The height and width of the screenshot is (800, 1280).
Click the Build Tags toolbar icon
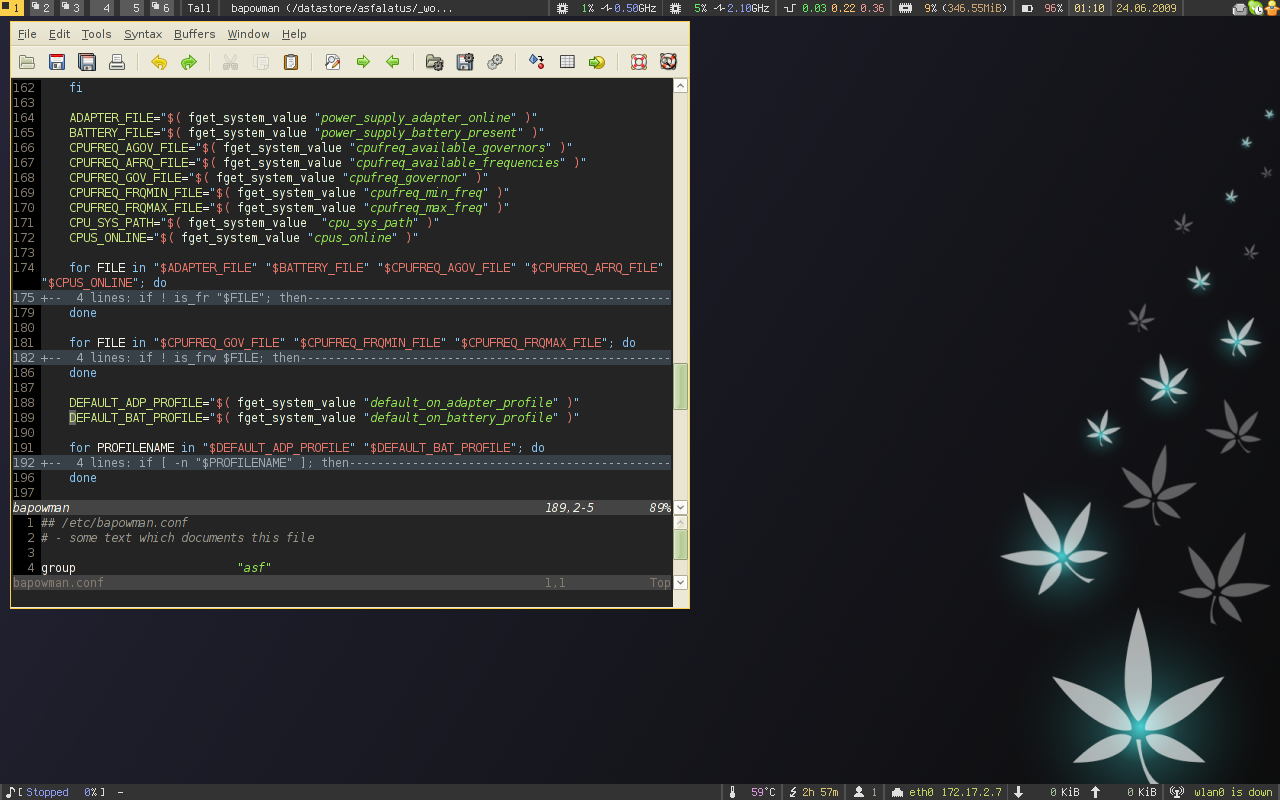click(x=567, y=62)
